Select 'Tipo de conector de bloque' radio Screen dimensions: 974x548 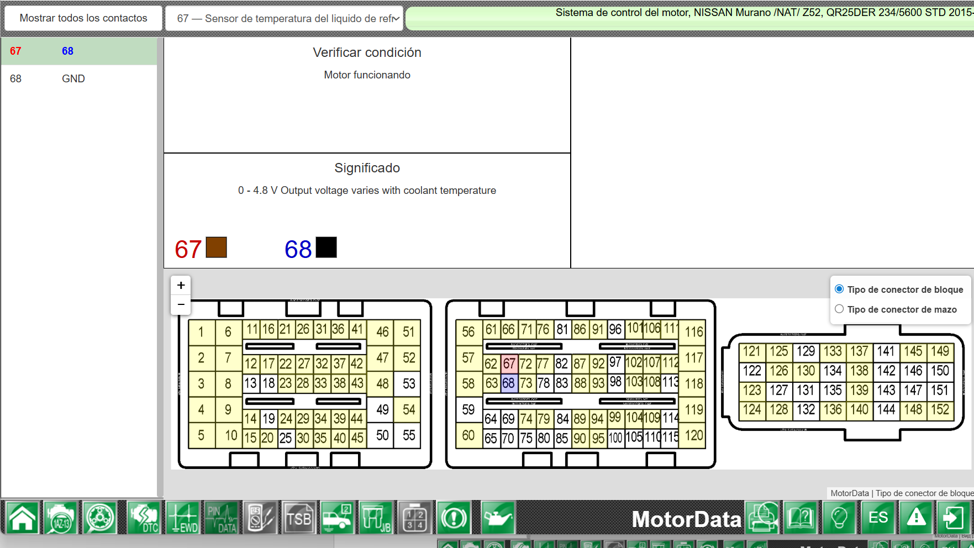[839, 289]
